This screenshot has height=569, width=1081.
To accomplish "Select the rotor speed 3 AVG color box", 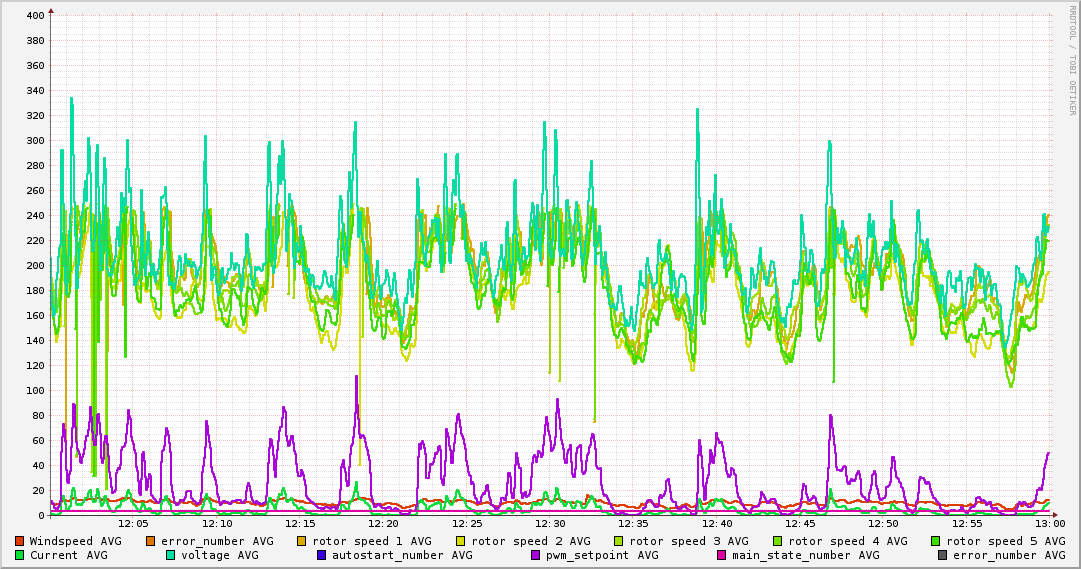I will pyautogui.click(x=619, y=541).
